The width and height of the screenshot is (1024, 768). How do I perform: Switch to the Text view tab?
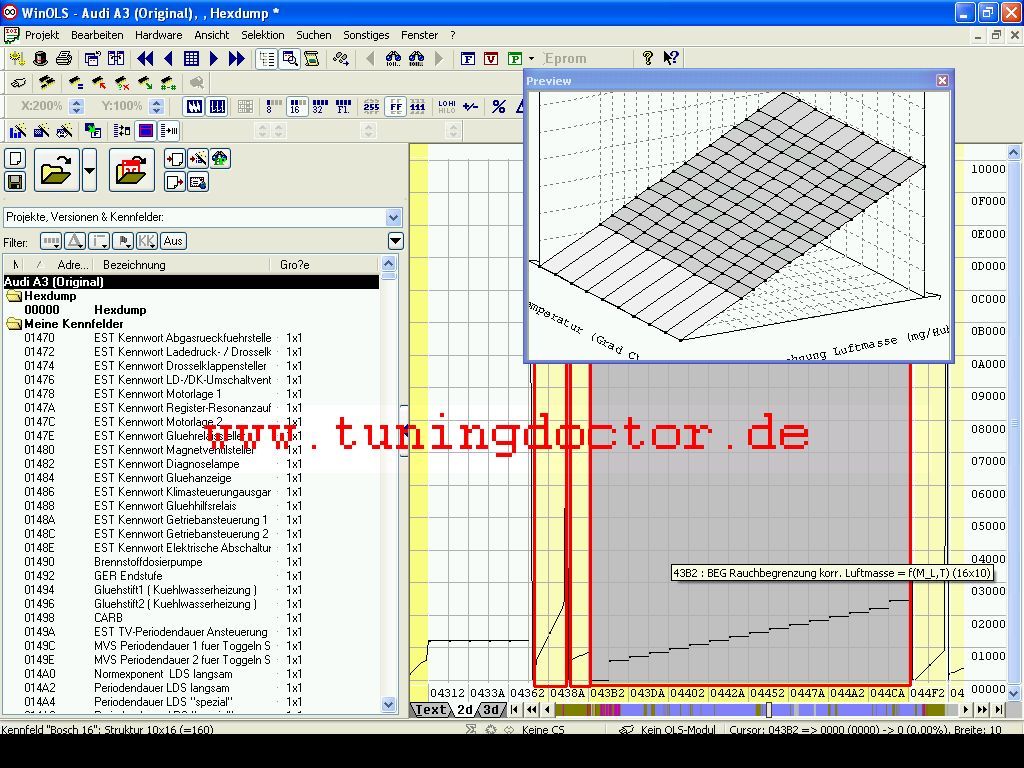430,710
